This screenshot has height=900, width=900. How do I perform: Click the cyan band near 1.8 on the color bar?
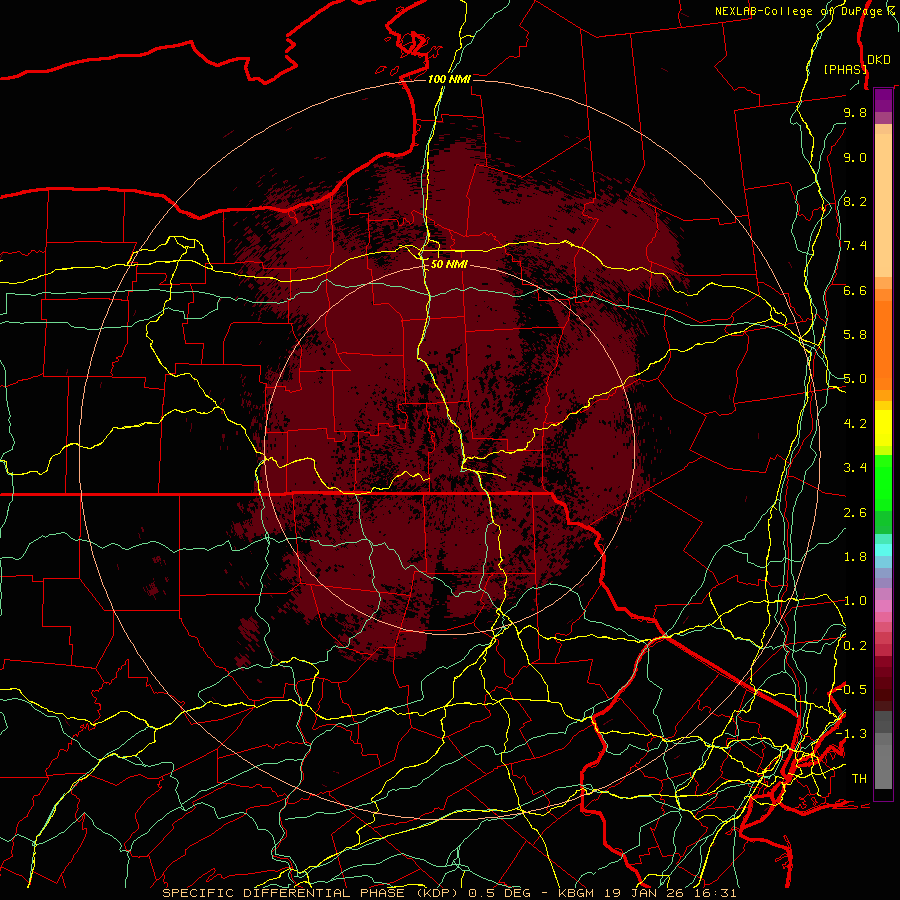[883, 550]
